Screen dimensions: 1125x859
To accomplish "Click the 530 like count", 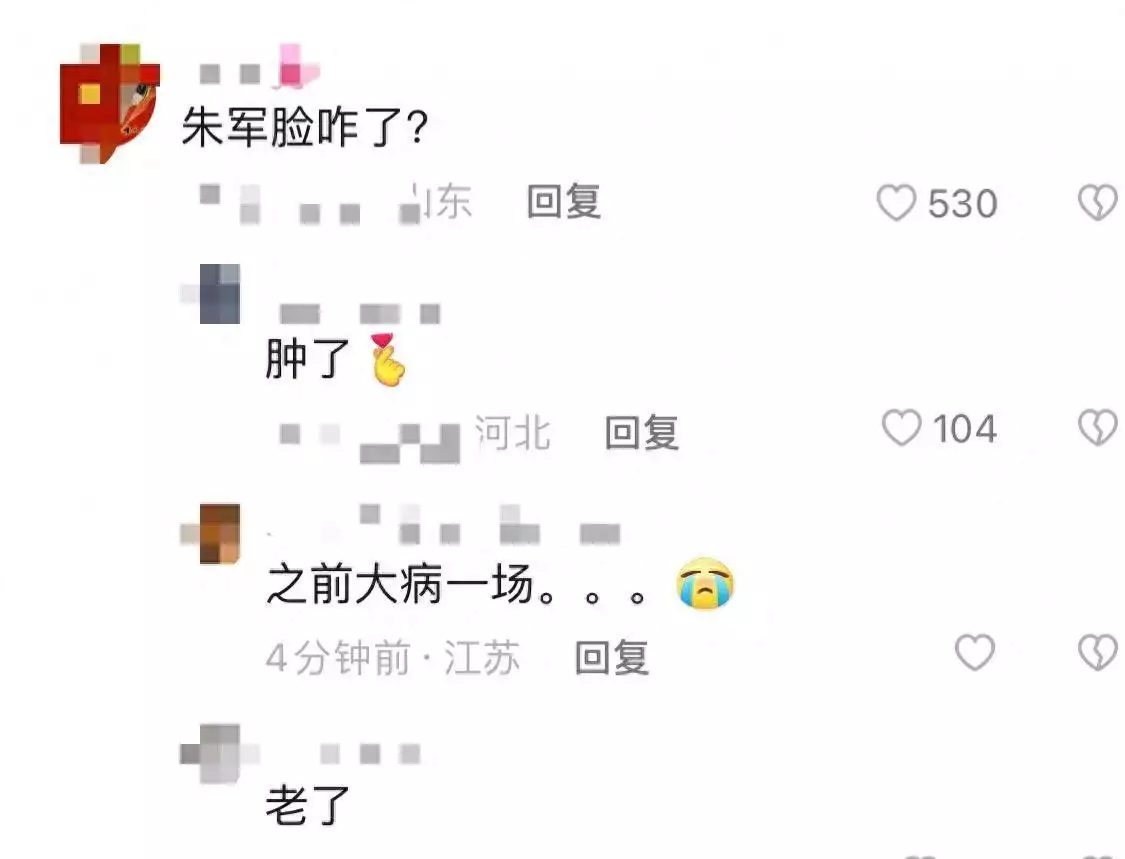I will [962, 203].
